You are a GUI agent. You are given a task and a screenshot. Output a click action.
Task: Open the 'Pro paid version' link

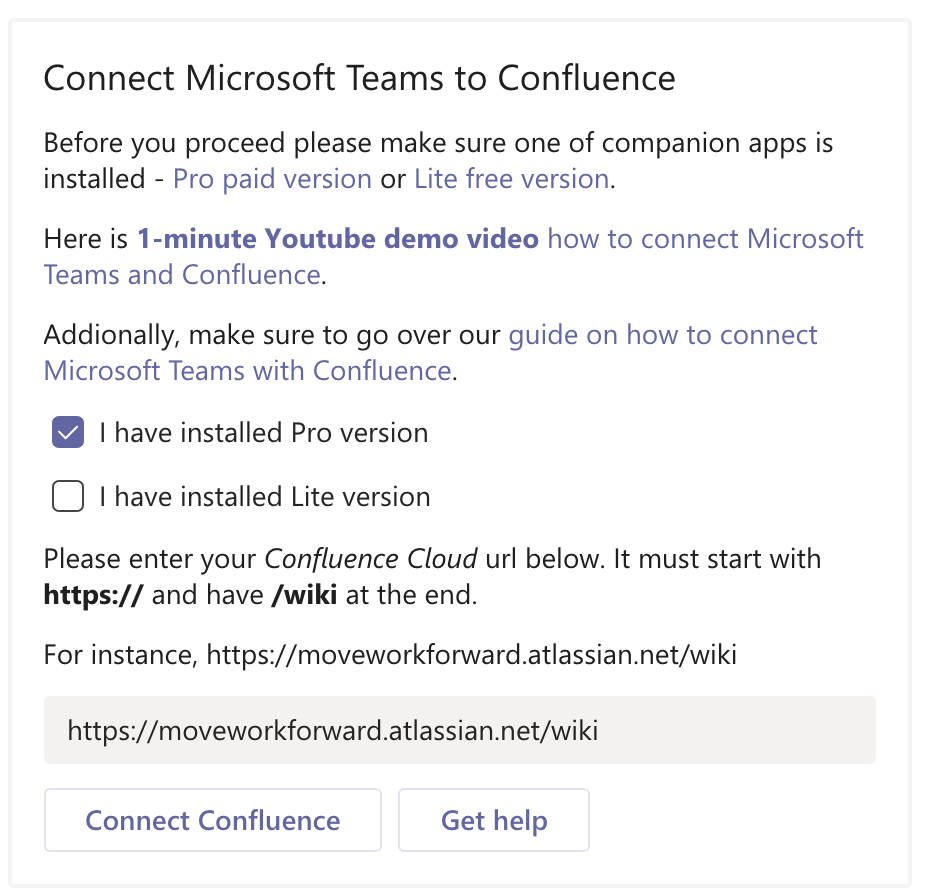pos(271,178)
